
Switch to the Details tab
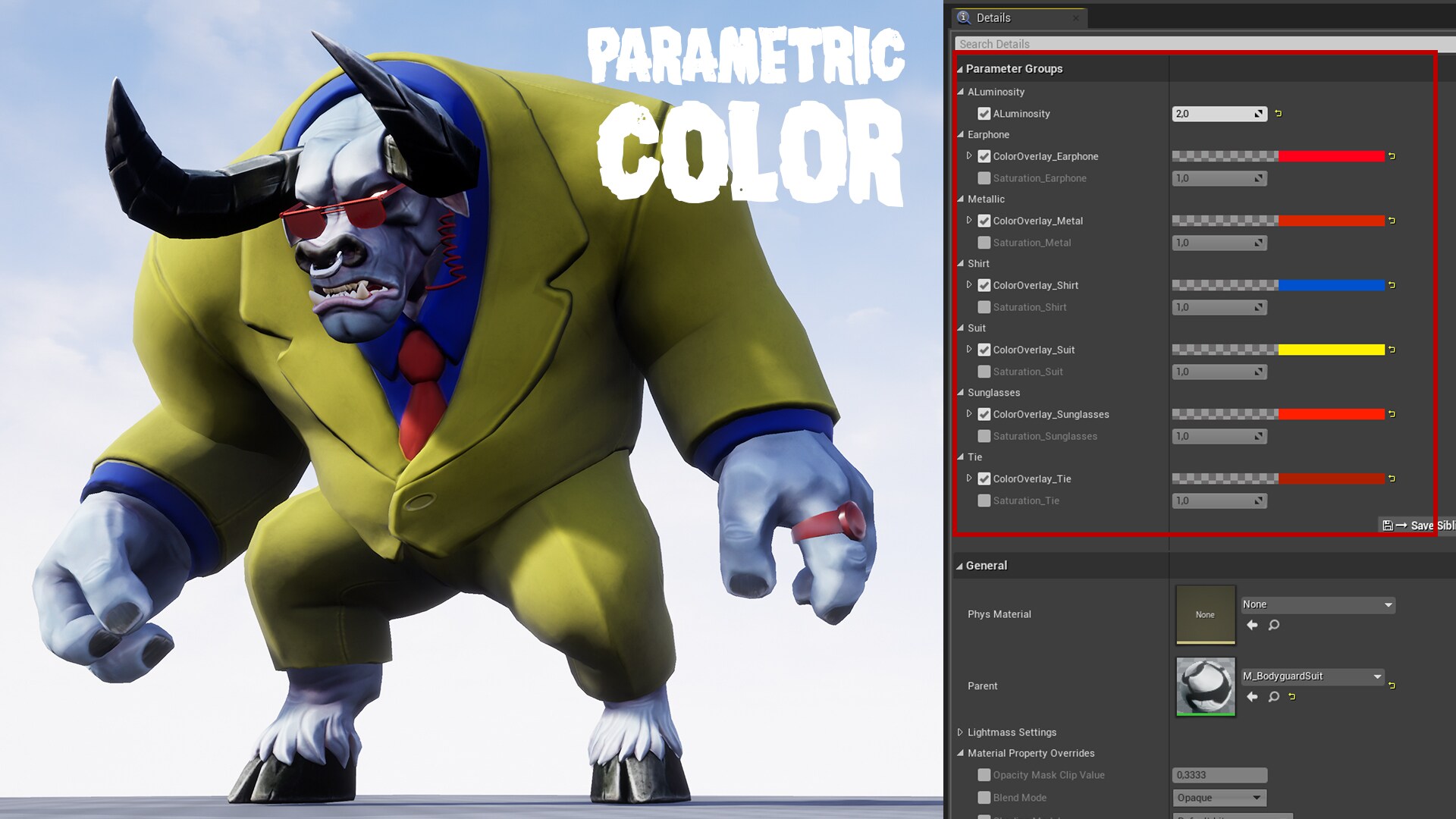(993, 17)
